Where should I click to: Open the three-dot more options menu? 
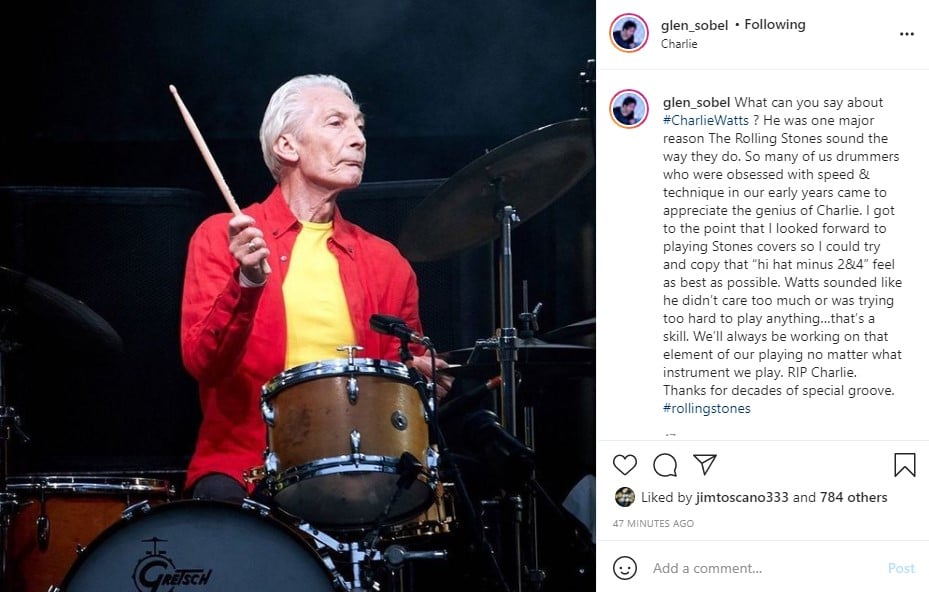[906, 34]
